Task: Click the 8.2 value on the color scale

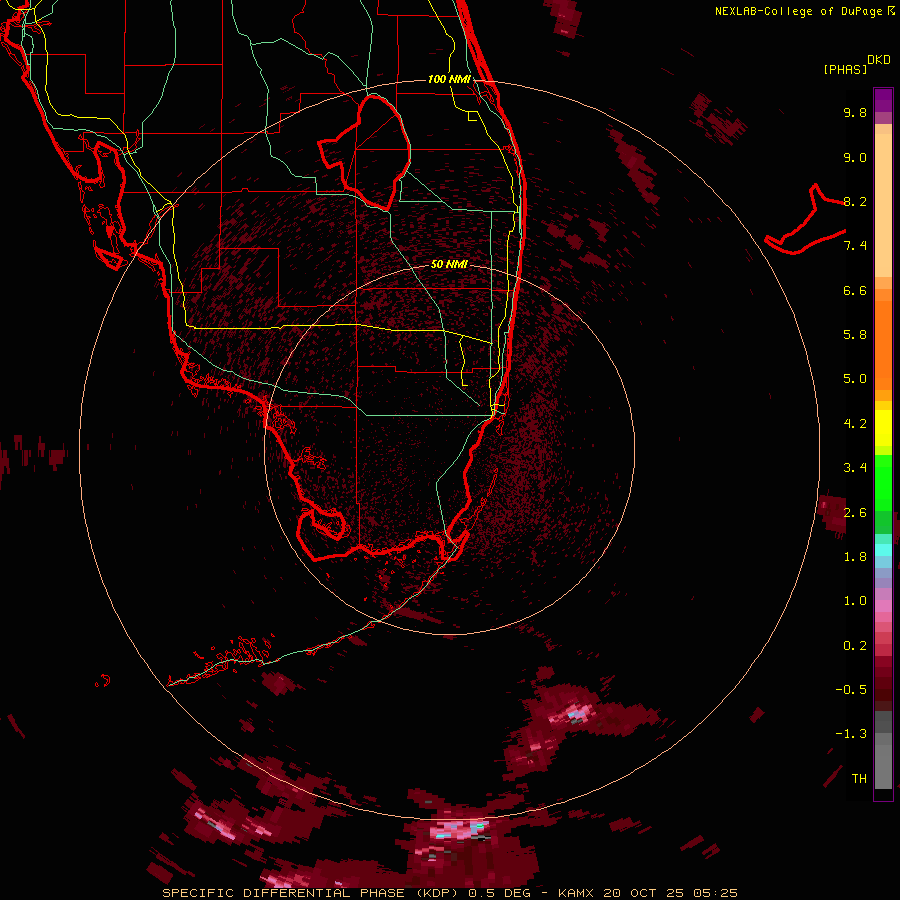Action: pos(855,201)
